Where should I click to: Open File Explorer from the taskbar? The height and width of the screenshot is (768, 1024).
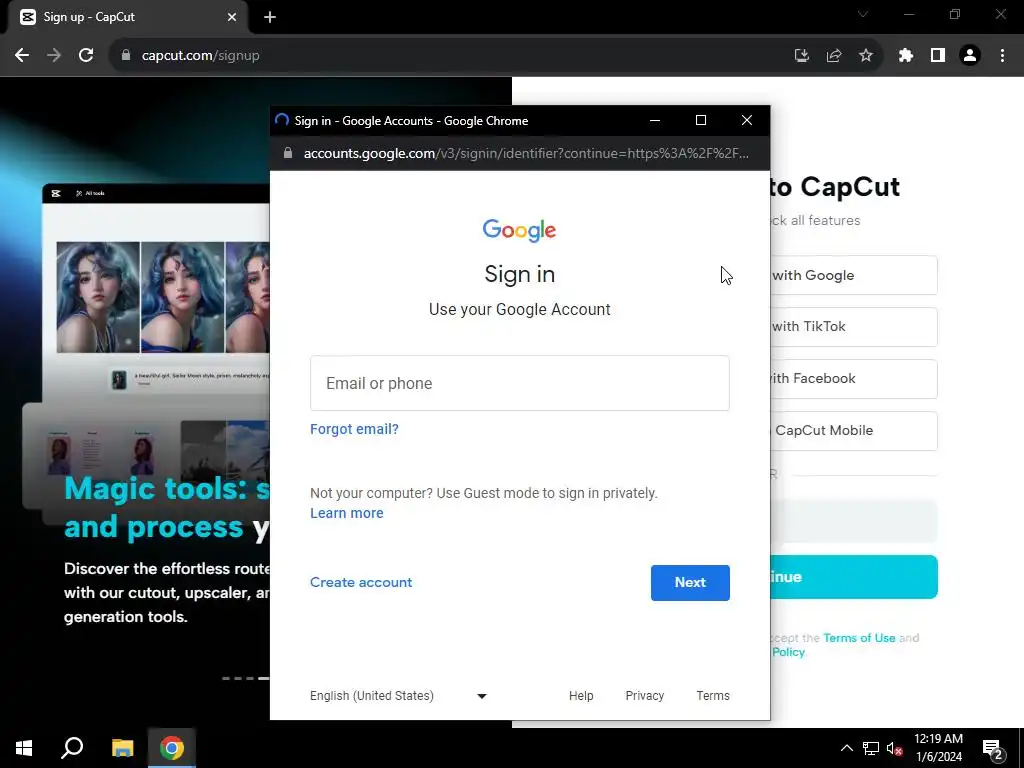122,748
